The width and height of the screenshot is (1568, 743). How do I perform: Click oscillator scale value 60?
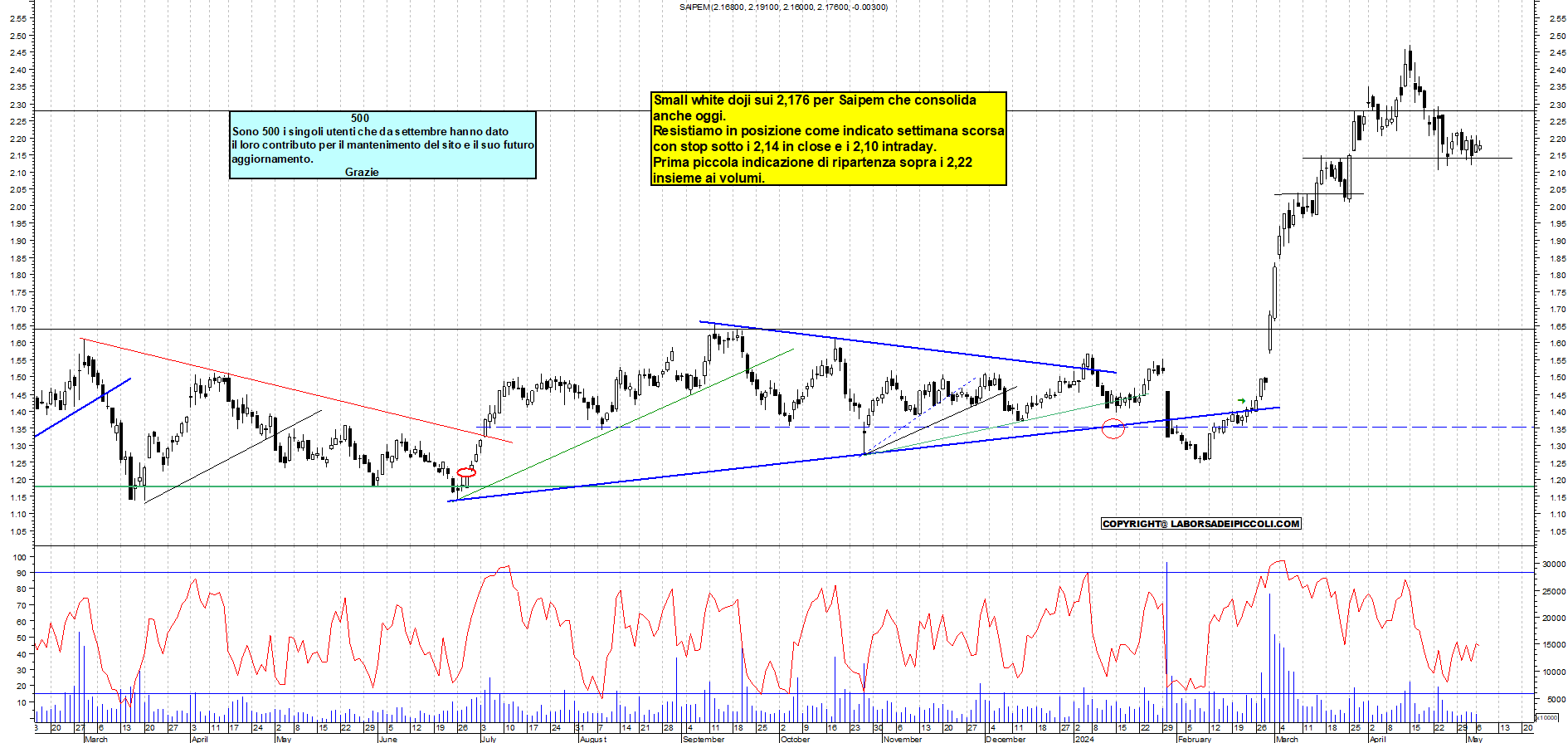[x=22, y=621]
